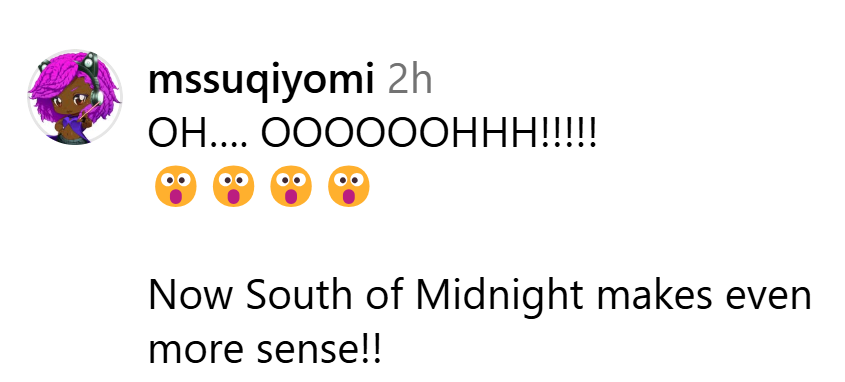Image resolution: width=845 pixels, height=382 pixels.
Task: Select the fourth astonished face emoji
Action: 349,186
